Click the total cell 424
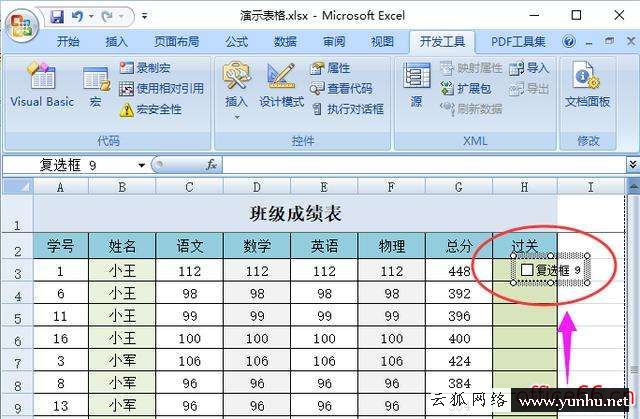This screenshot has height=419, width=640. pyautogui.click(x=459, y=360)
